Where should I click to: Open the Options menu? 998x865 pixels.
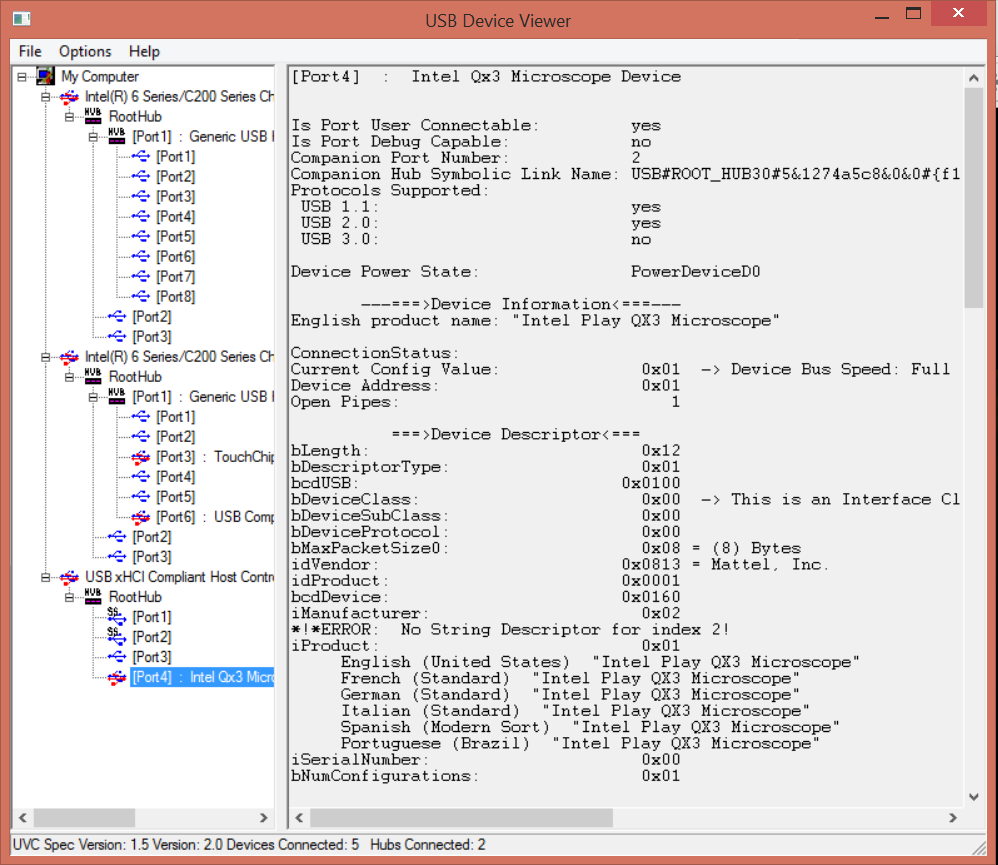pos(85,51)
